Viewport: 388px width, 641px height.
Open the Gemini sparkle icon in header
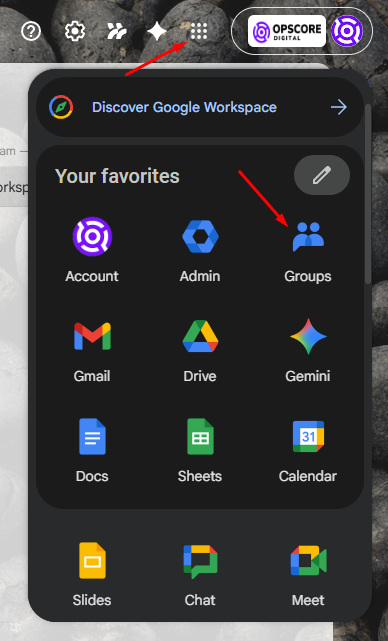(157, 31)
